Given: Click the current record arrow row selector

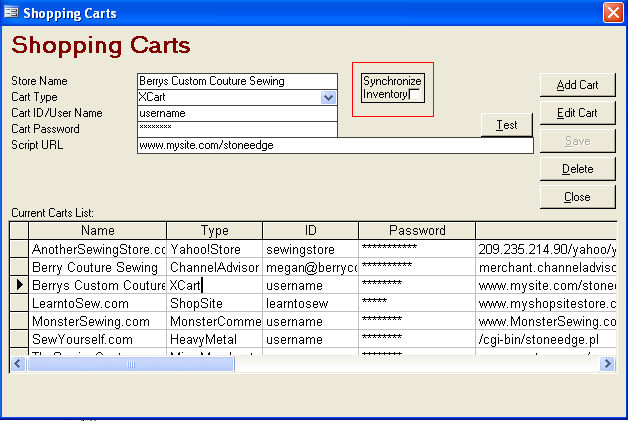Looking at the screenshot, I should click(19, 285).
